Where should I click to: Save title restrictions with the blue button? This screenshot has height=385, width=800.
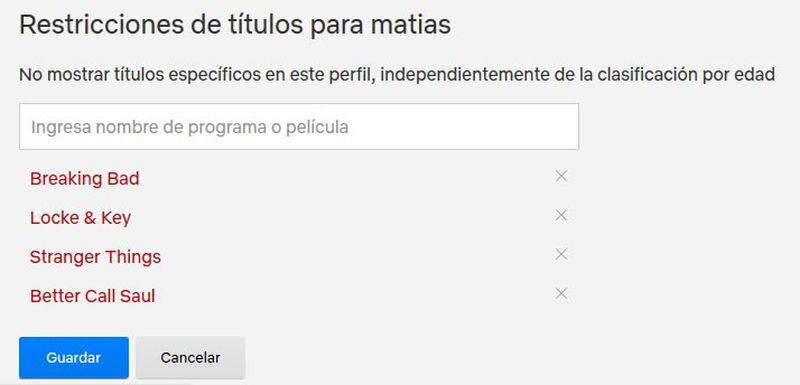74,357
